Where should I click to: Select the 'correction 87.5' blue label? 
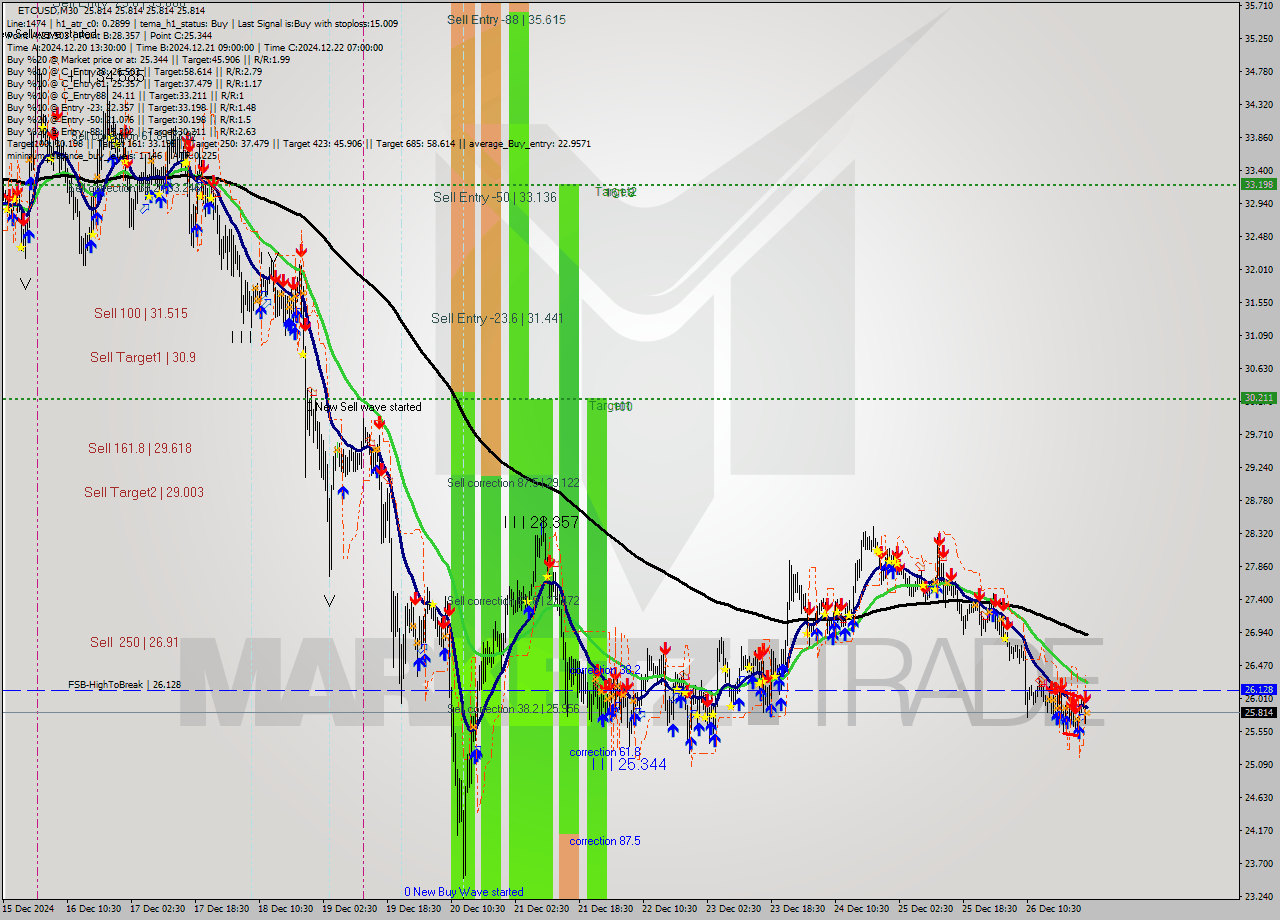click(x=605, y=841)
